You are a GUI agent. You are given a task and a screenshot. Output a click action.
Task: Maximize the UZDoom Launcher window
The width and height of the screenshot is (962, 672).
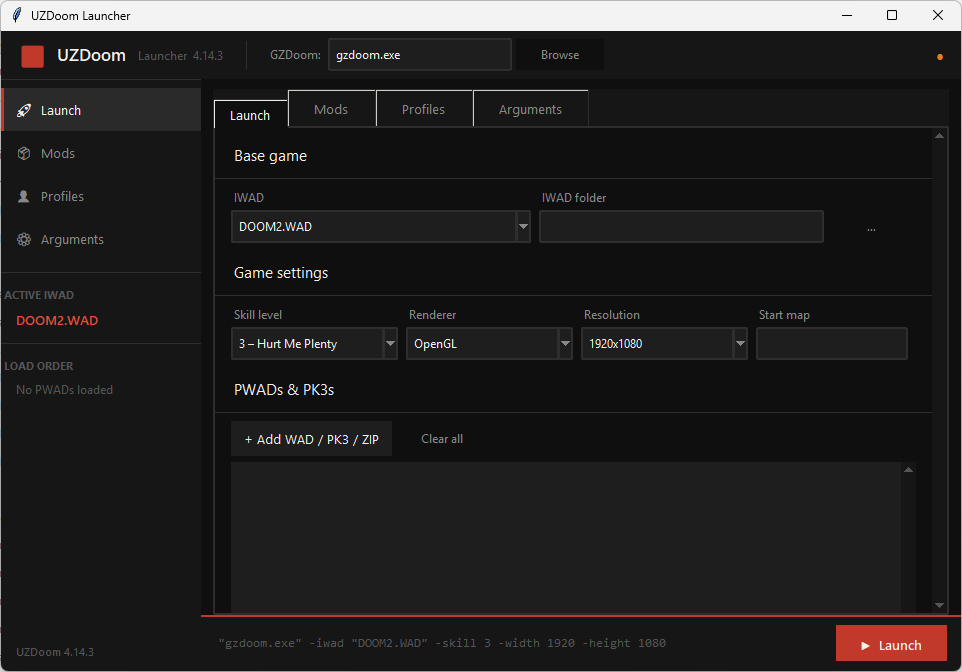click(x=892, y=15)
